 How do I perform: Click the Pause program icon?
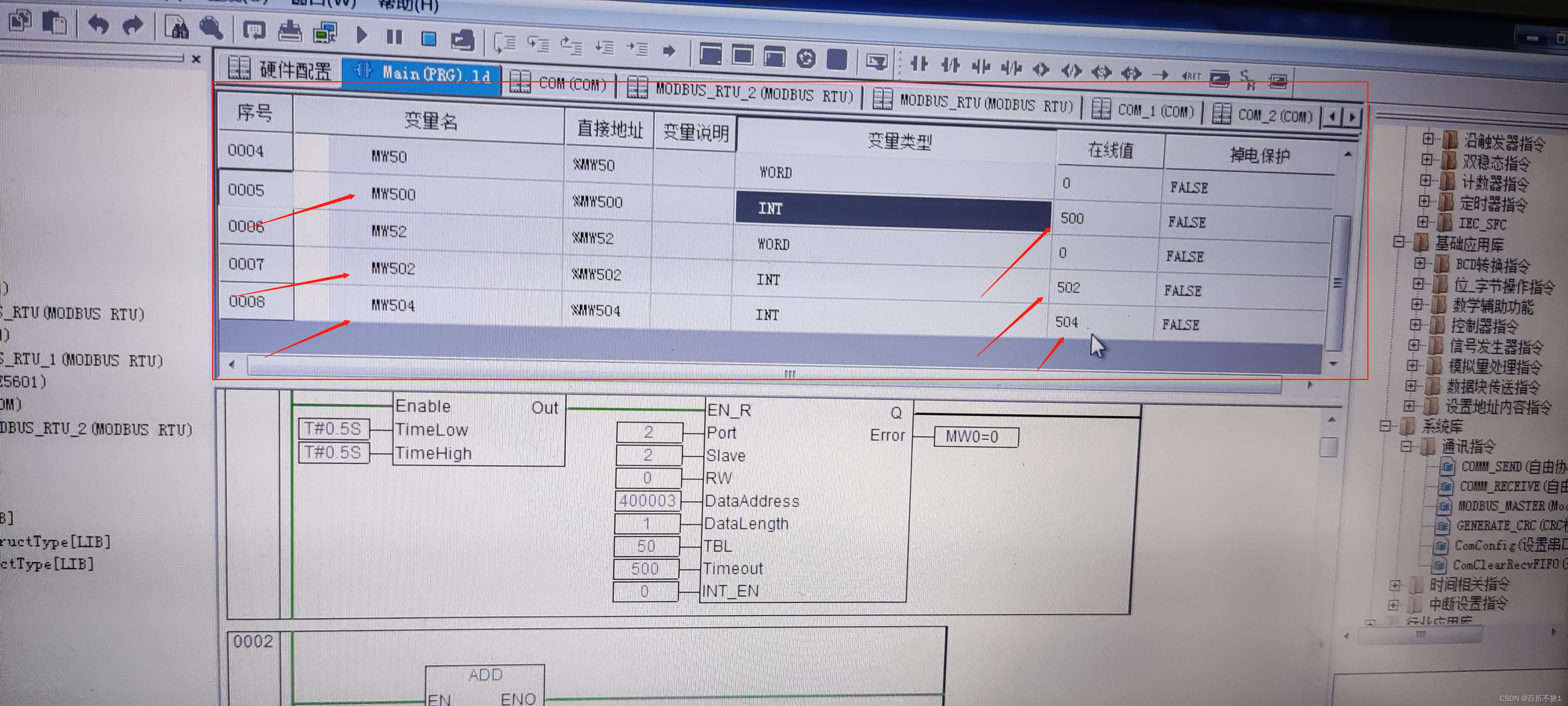point(394,37)
